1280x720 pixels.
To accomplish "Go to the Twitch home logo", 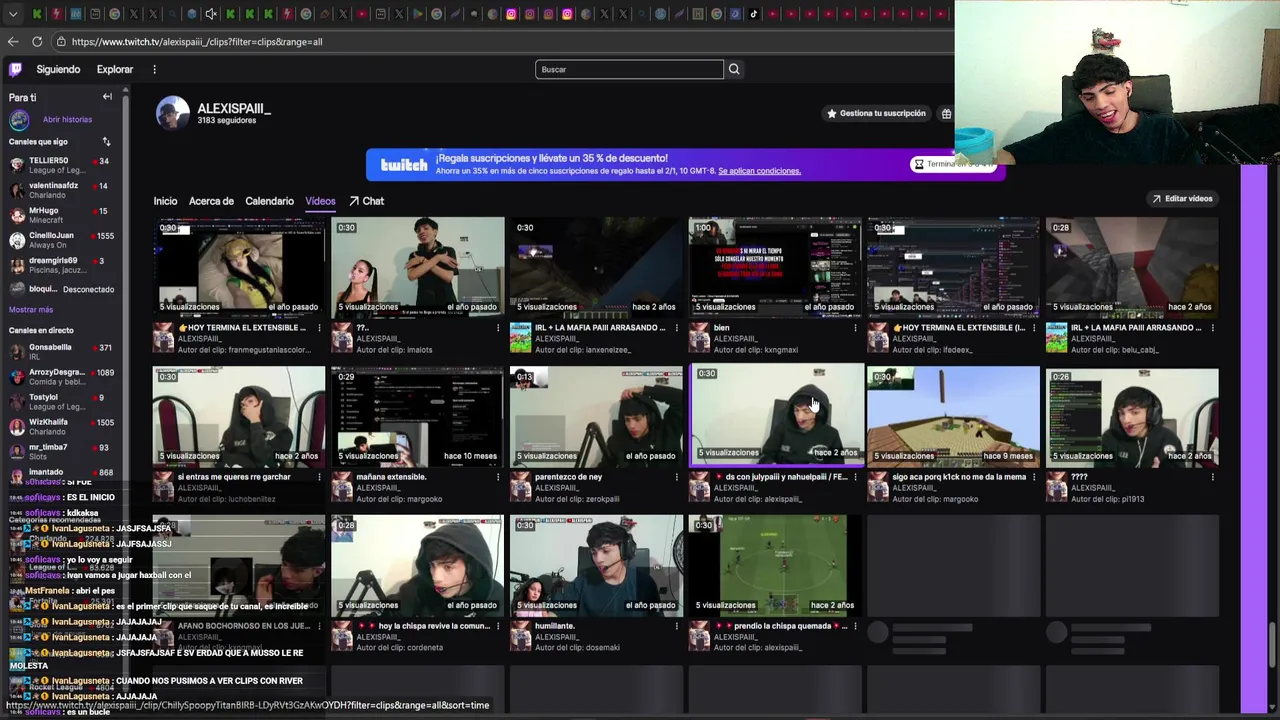I will [15, 69].
